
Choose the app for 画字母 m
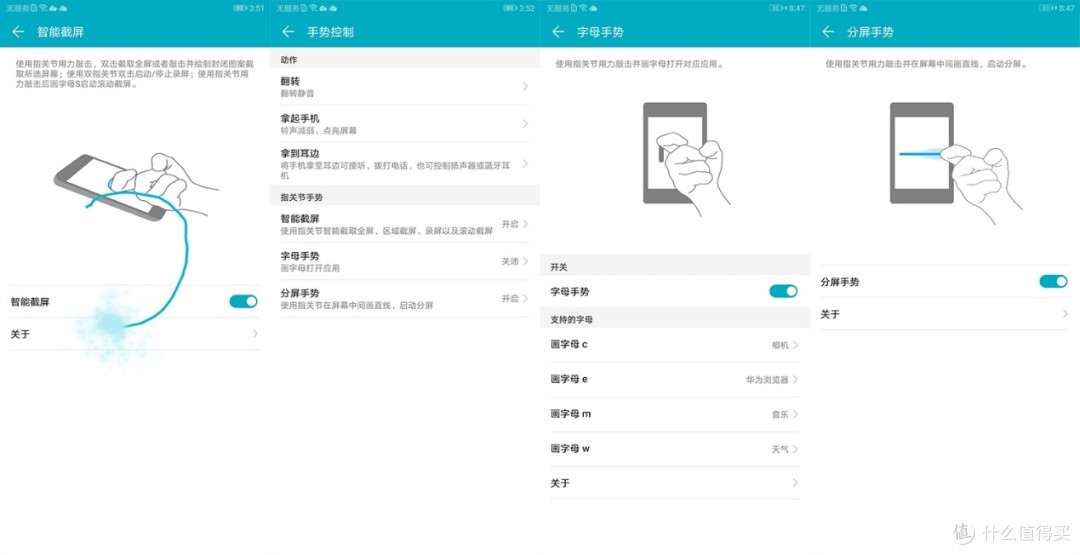[x=675, y=415]
